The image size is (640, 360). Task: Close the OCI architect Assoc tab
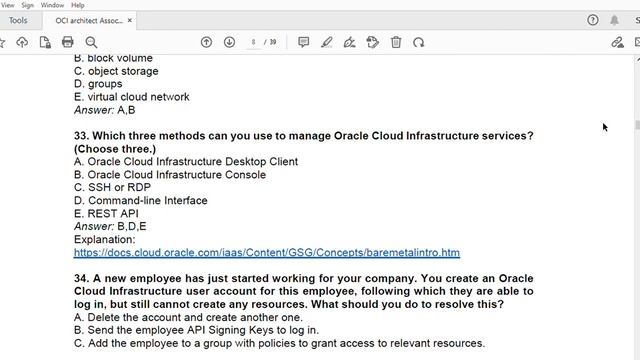pyautogui.click(x=130, y=20)
